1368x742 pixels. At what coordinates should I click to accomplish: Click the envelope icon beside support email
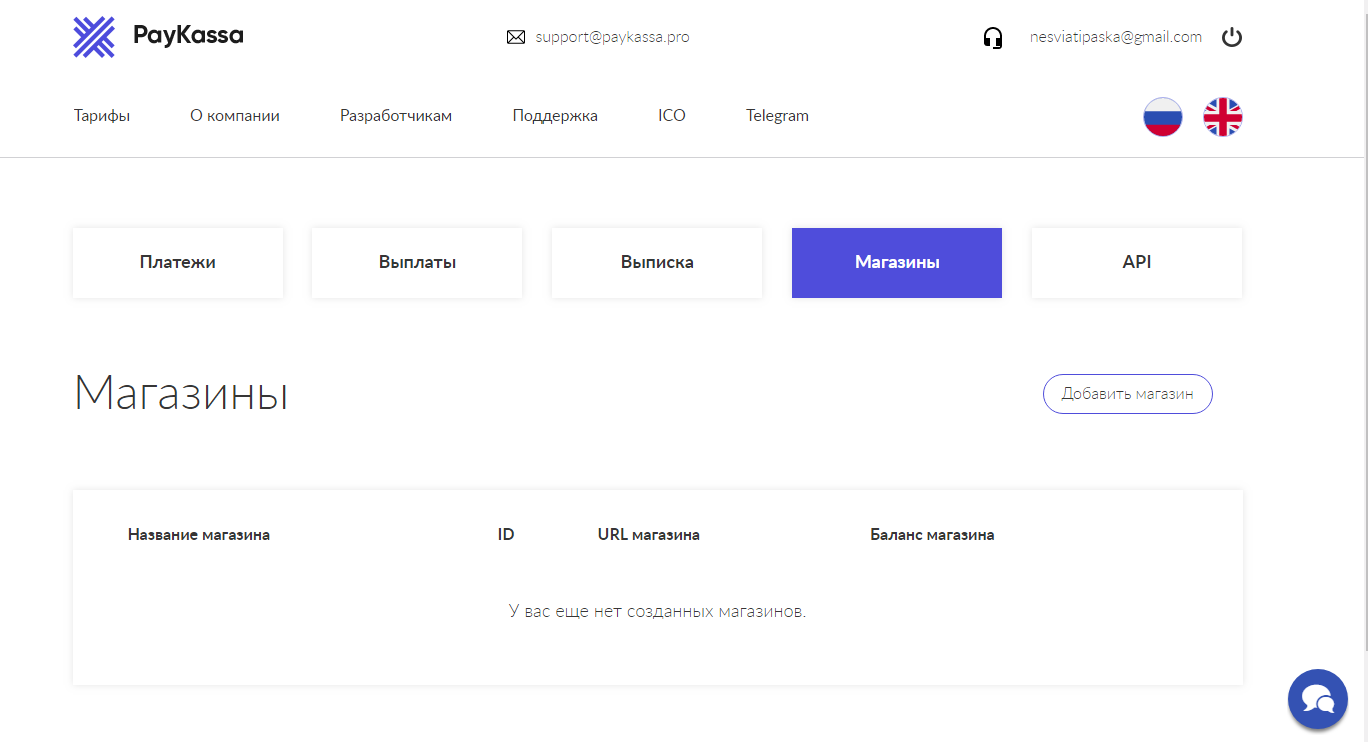point(516,37)
